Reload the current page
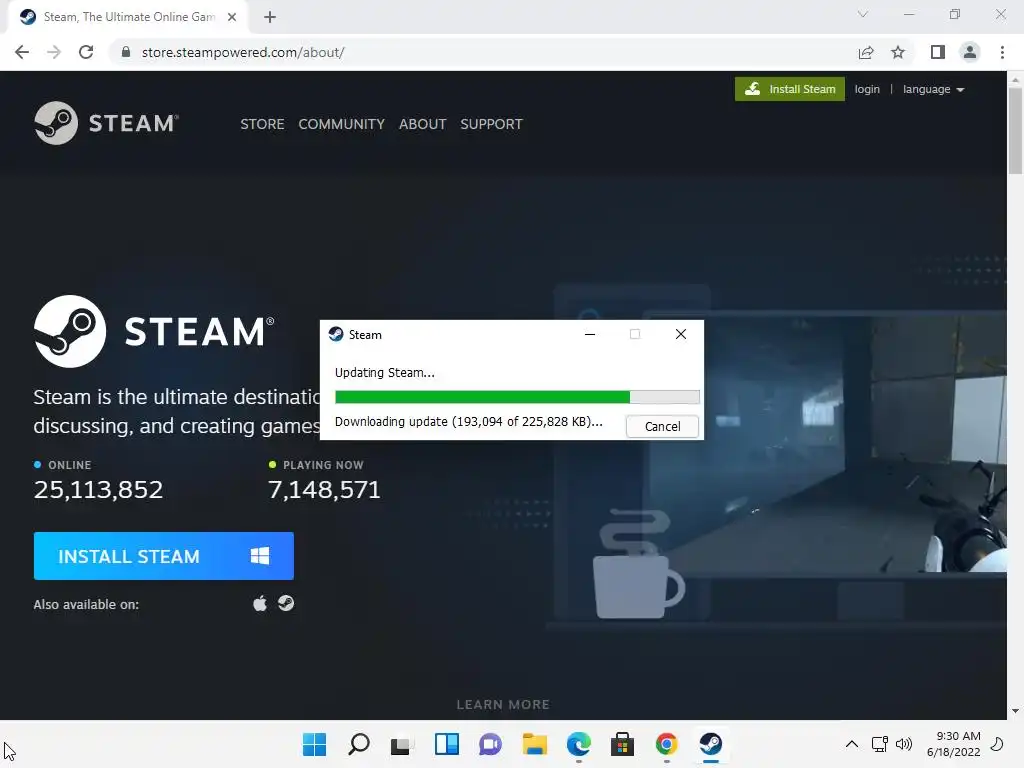 [86, 52]
